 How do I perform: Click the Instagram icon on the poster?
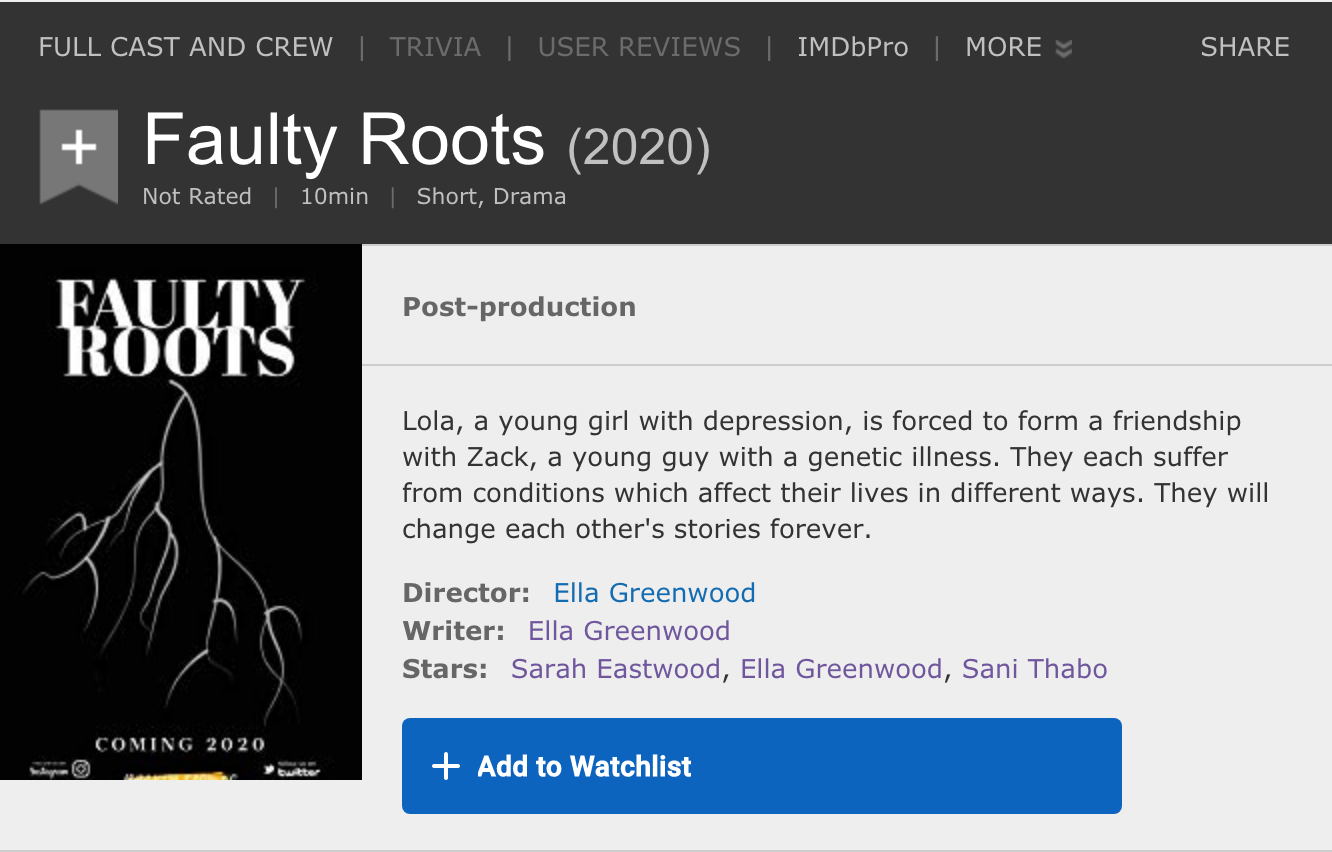tap(81, 769)
